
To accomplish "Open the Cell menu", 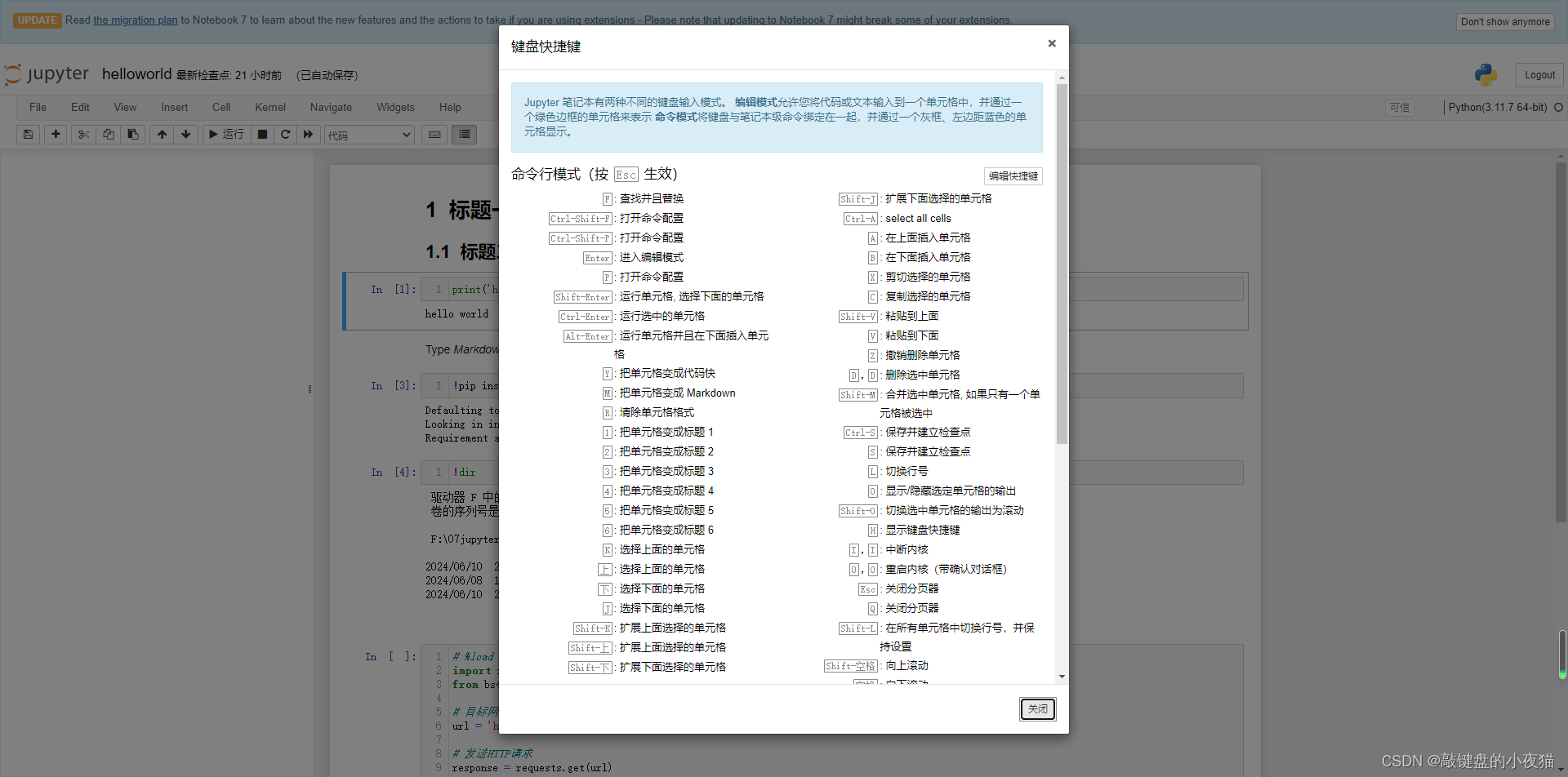I will click(x=221, y=107).
